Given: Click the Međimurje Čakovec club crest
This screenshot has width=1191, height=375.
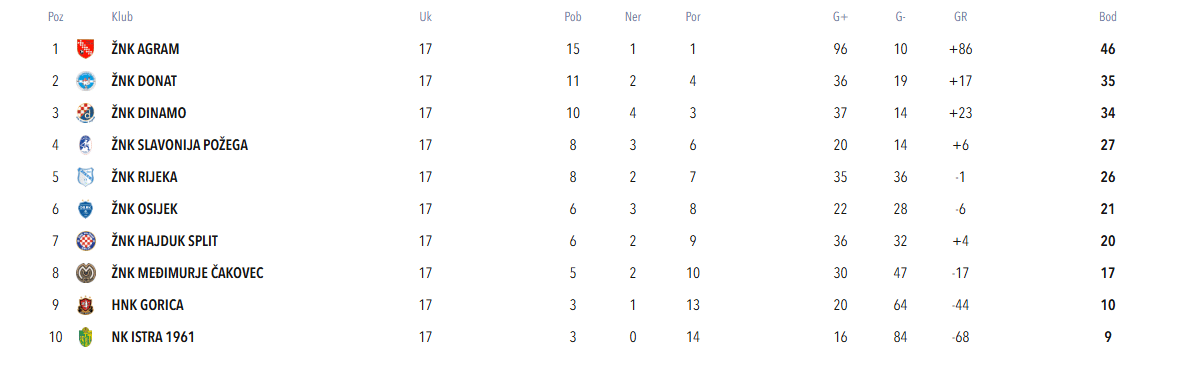Looking at the screenshot, I should pos(85,273).
